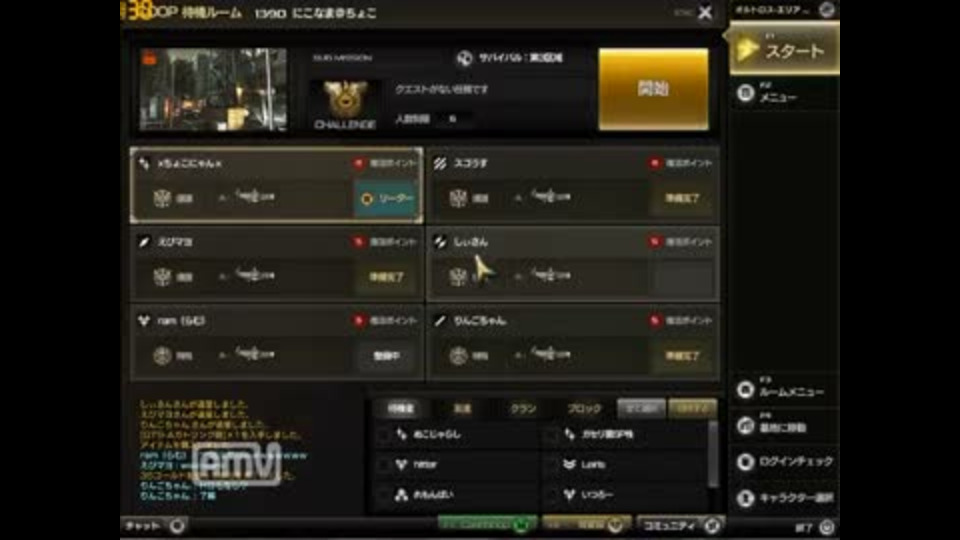
Task: Click the map preview thumbnail
Action: [x=213, y=90]
